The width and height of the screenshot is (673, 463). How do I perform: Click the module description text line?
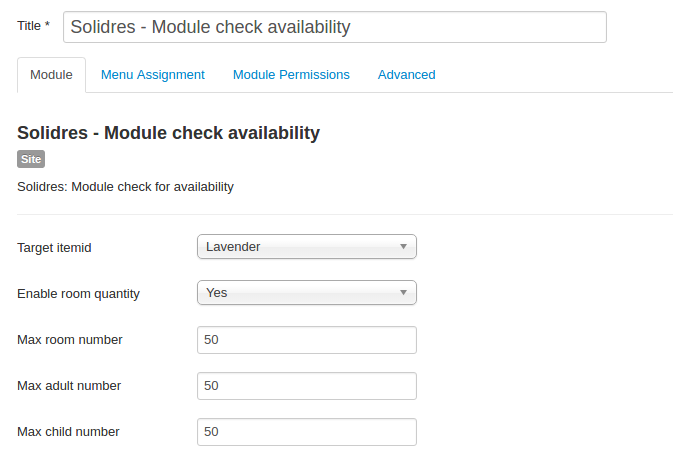coord(125,187)
